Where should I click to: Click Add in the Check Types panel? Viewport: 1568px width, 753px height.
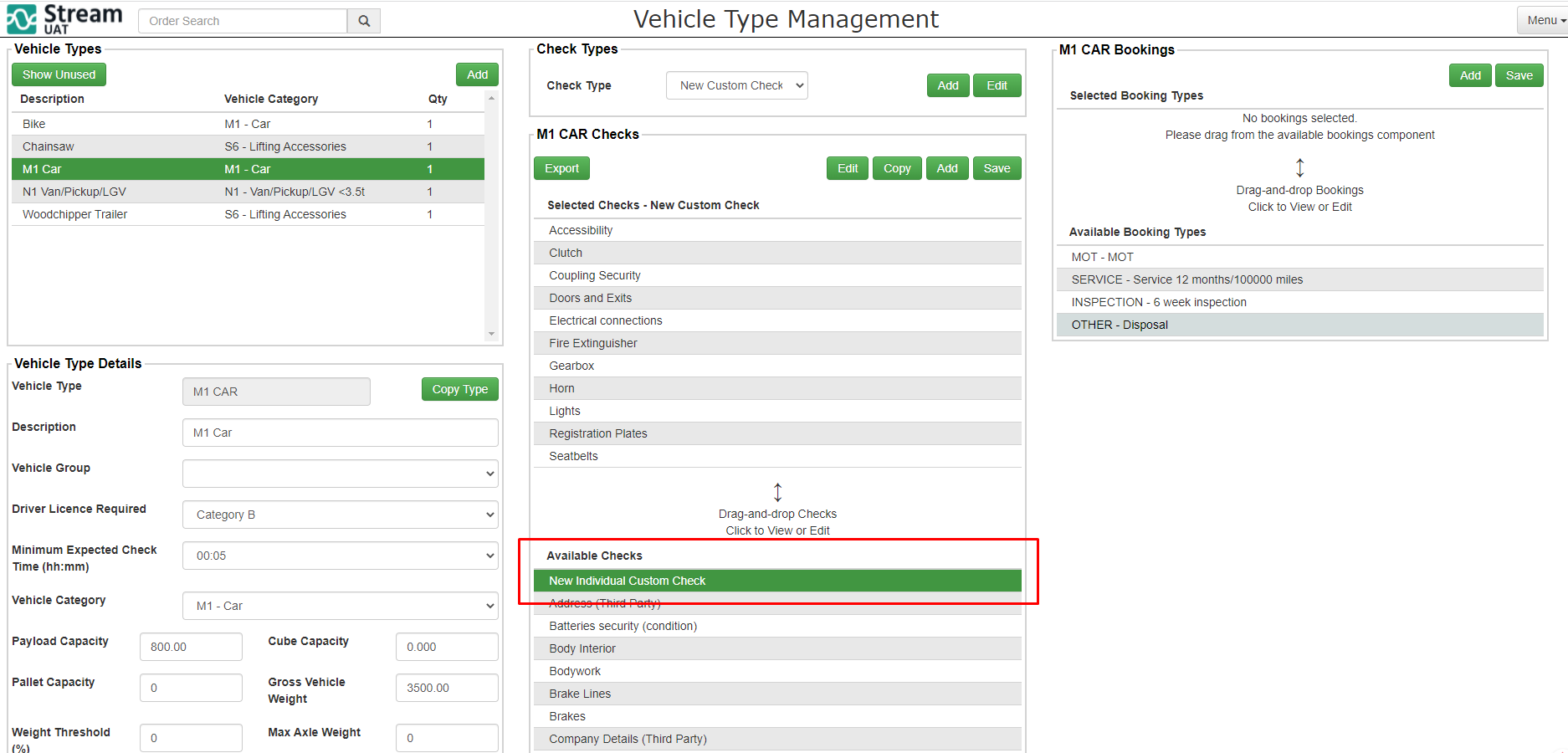coord(947,85)
